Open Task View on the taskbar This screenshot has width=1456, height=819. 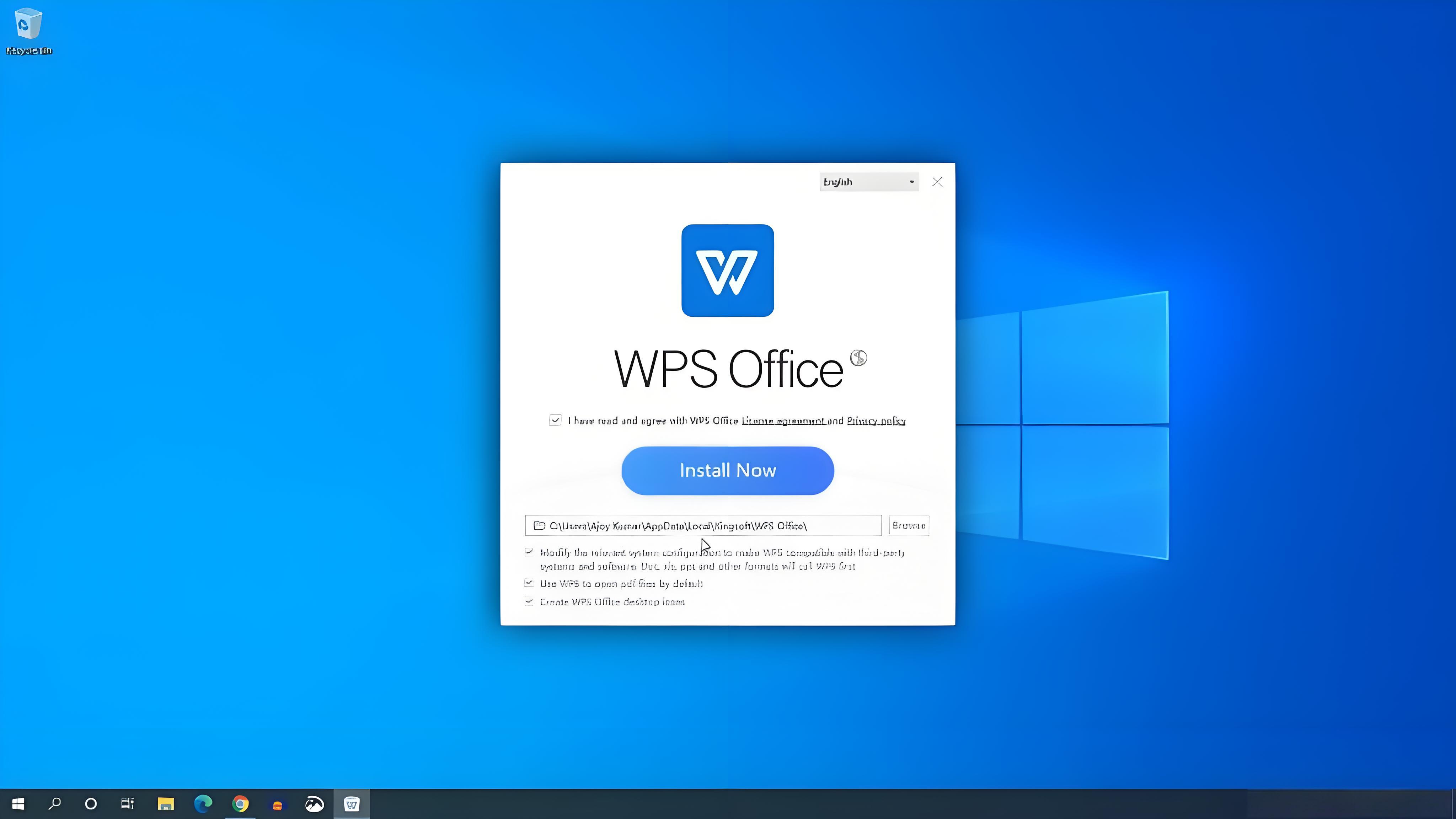tap(128, 803)
